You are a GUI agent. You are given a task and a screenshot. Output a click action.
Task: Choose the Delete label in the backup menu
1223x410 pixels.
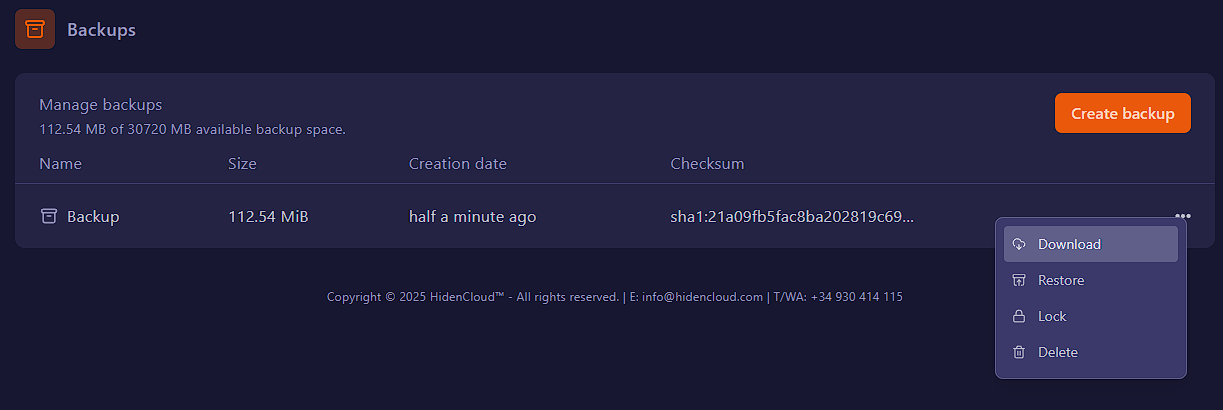[x=1057, y=352]
